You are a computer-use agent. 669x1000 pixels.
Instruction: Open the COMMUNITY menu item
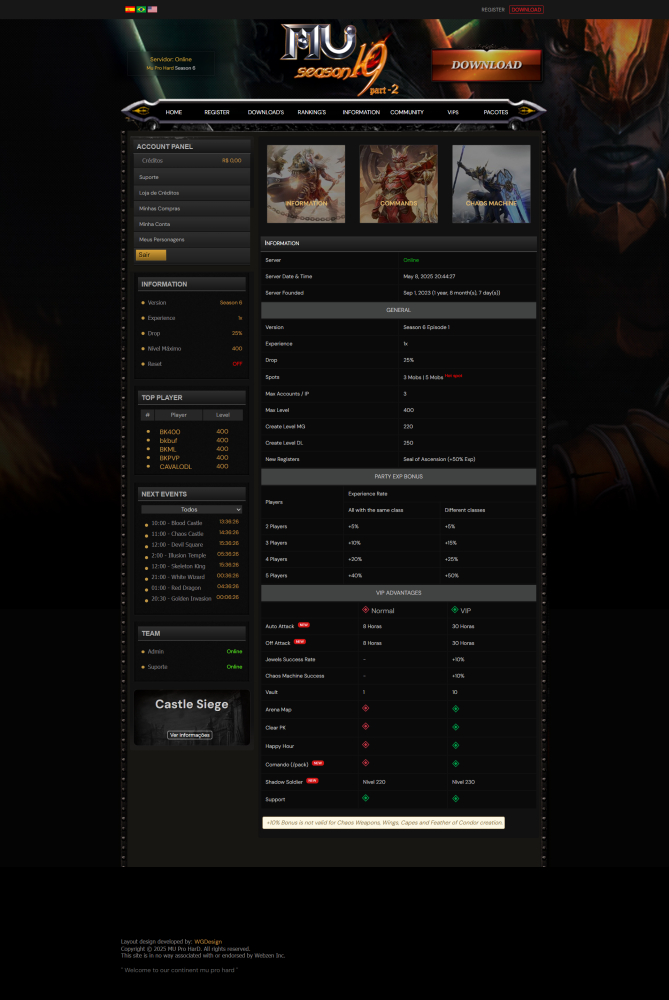coord(407,112)
